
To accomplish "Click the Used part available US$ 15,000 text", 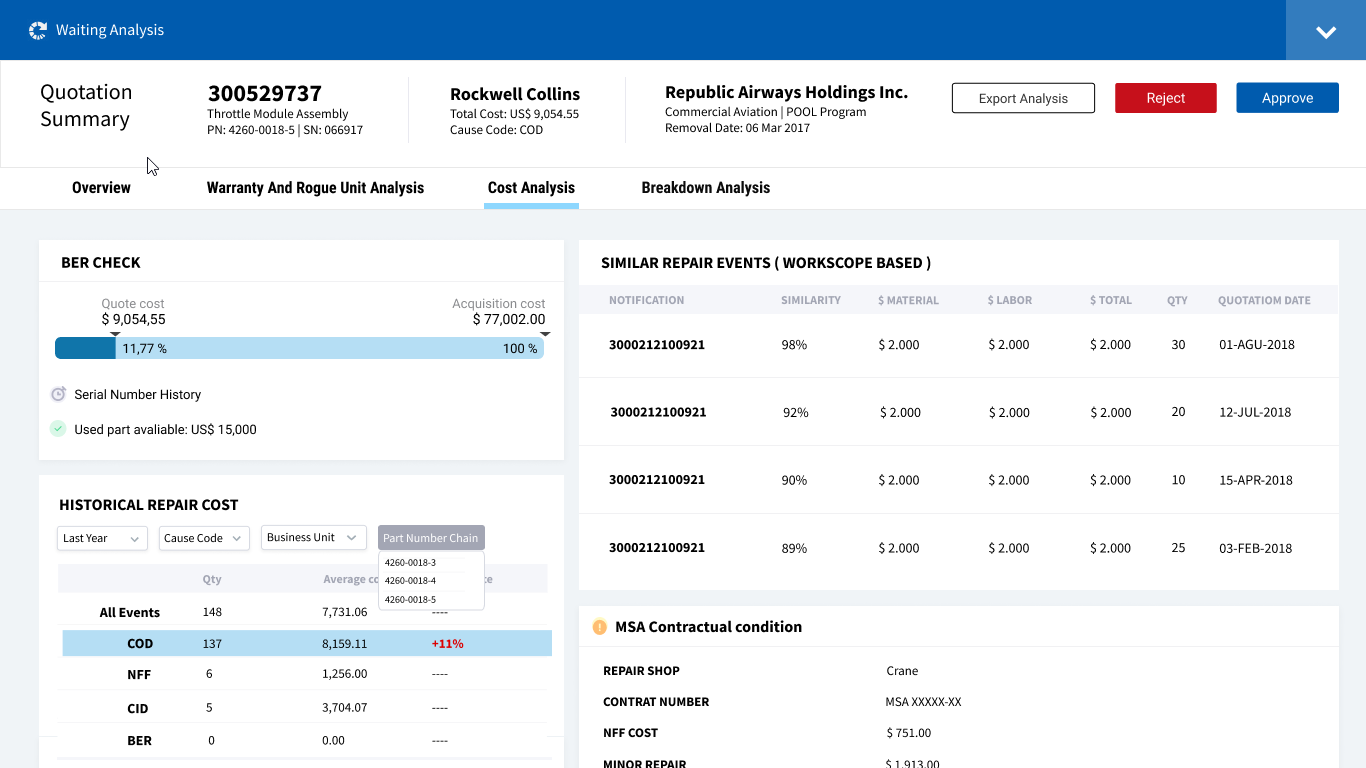I will pos(165,430).
